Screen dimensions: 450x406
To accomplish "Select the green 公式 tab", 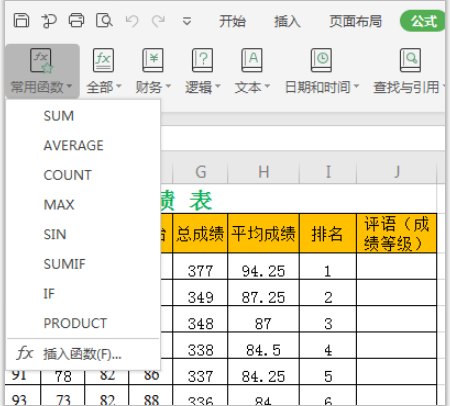I will point(423,21).
